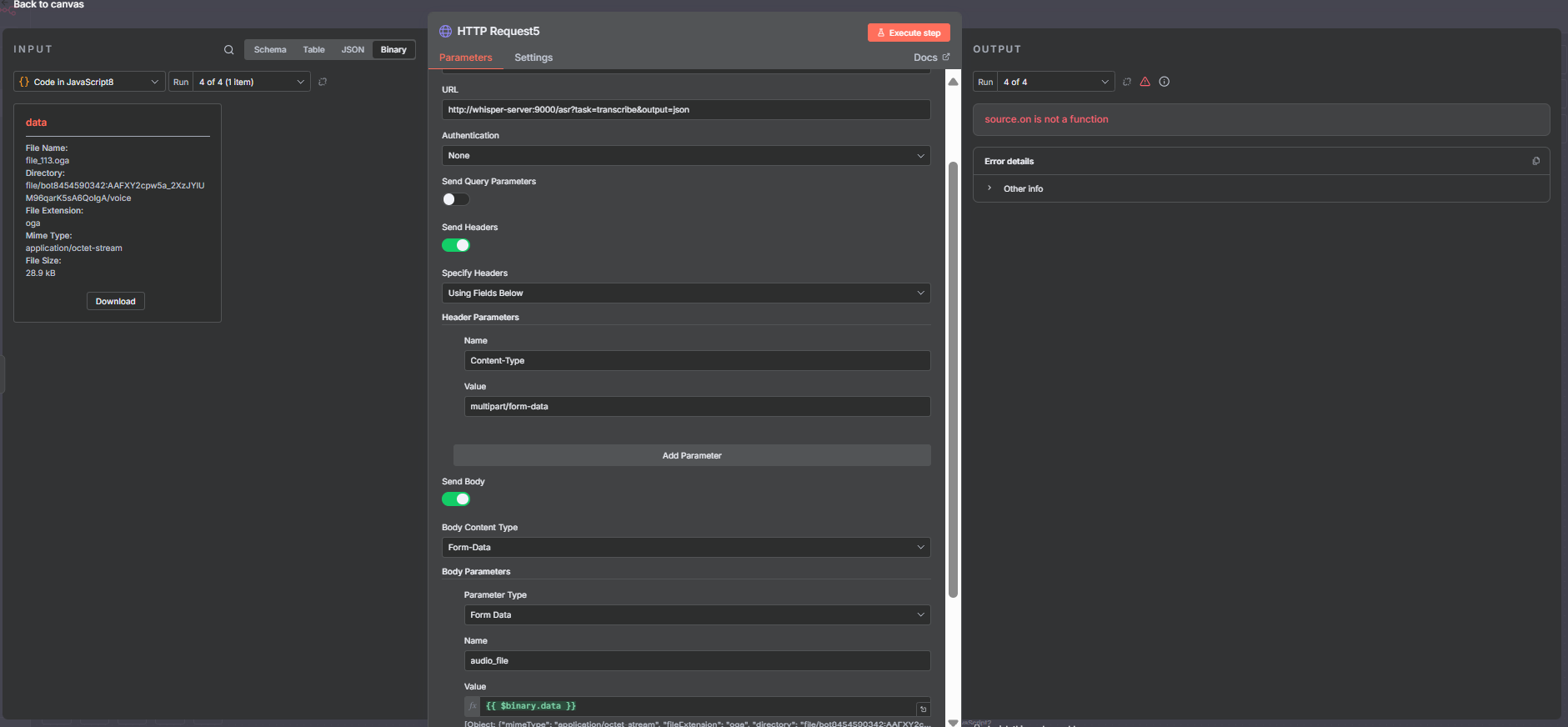Switch to the Settings tab
The image size is (1568, 727).
click(533, 58)
